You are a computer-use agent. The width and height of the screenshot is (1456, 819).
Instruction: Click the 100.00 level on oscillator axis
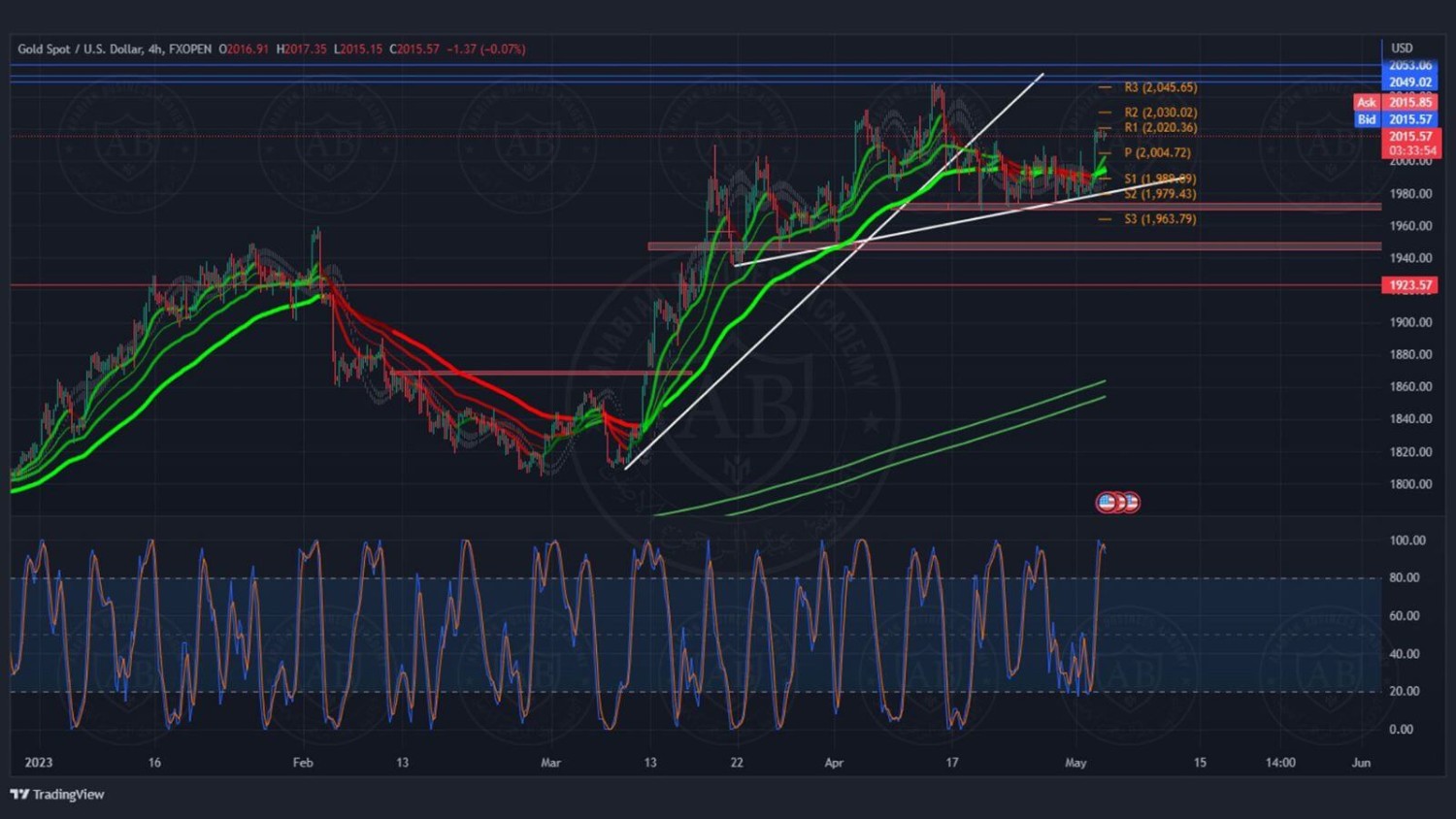click(1407, 541)
